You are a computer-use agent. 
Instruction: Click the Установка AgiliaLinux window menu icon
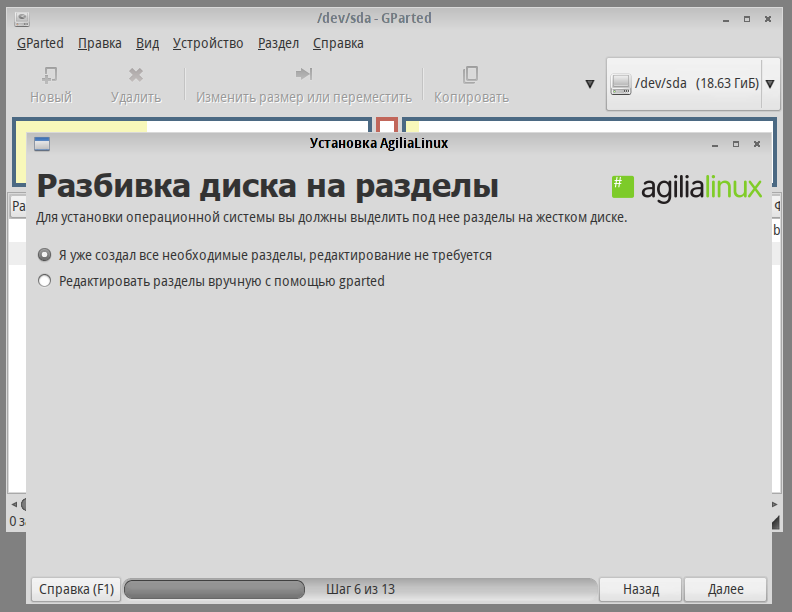[x=42, y=144]
